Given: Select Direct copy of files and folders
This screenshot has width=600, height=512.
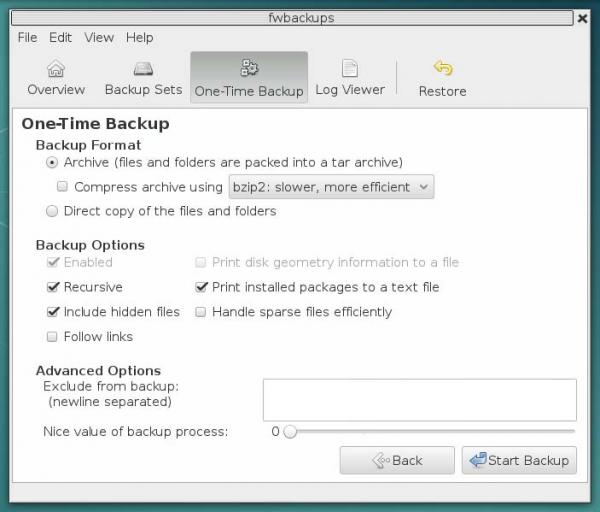Looking at the screenshot, I should pyautogui.click(x=52, y=211).
